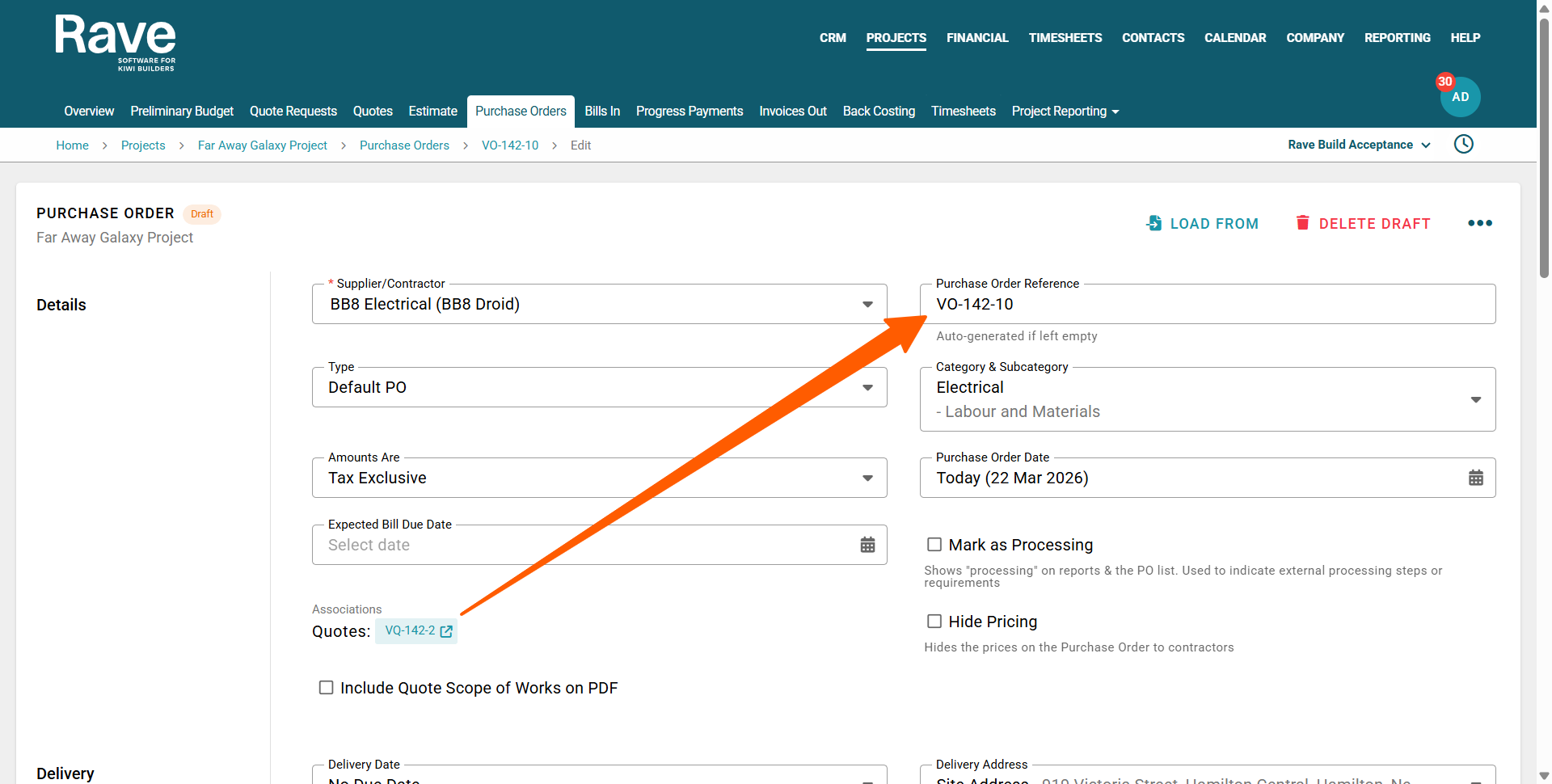Open quote VQ-142-2 external link
The width and height of the screenshot is (1552, 784).
pyautogui.click(x=446, y=631)
